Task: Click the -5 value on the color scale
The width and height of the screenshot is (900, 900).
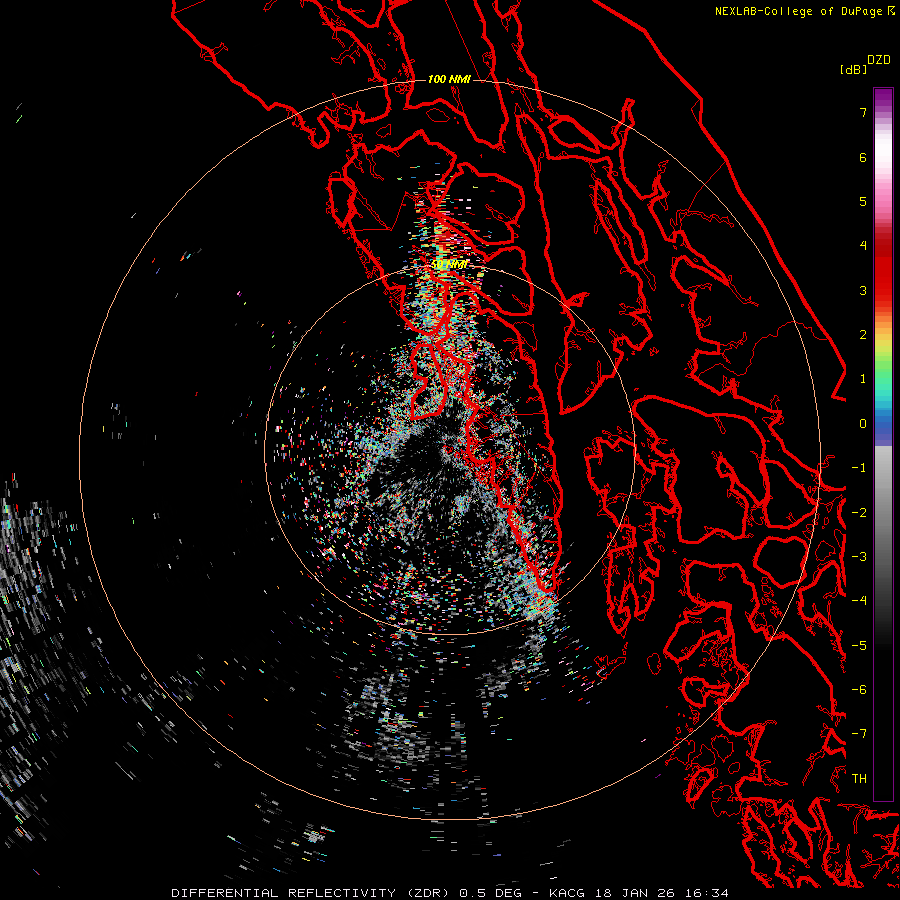Action: (859, 646)
